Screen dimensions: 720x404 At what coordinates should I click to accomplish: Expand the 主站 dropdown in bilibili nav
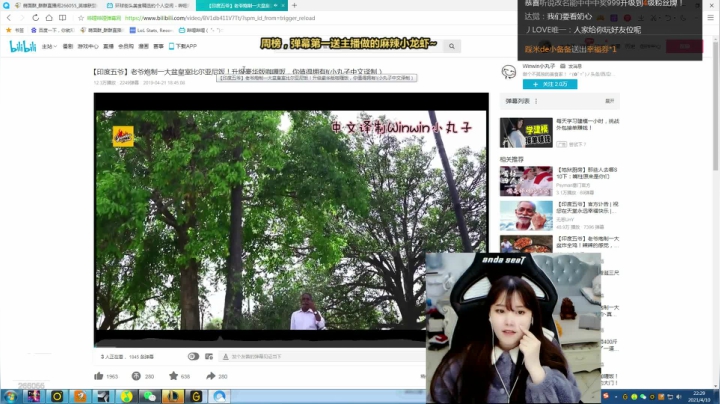pyautogui.click(x=49, y=46)
